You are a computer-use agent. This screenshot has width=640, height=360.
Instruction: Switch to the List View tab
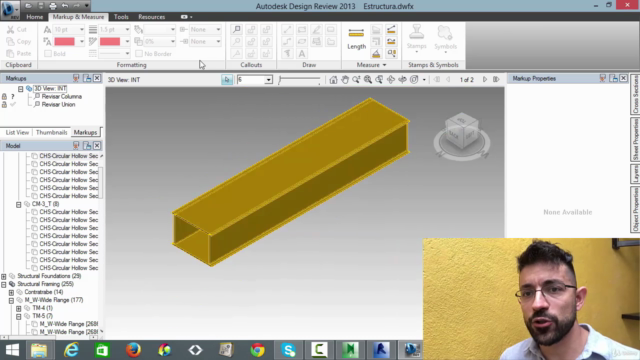tap(17, 132)
